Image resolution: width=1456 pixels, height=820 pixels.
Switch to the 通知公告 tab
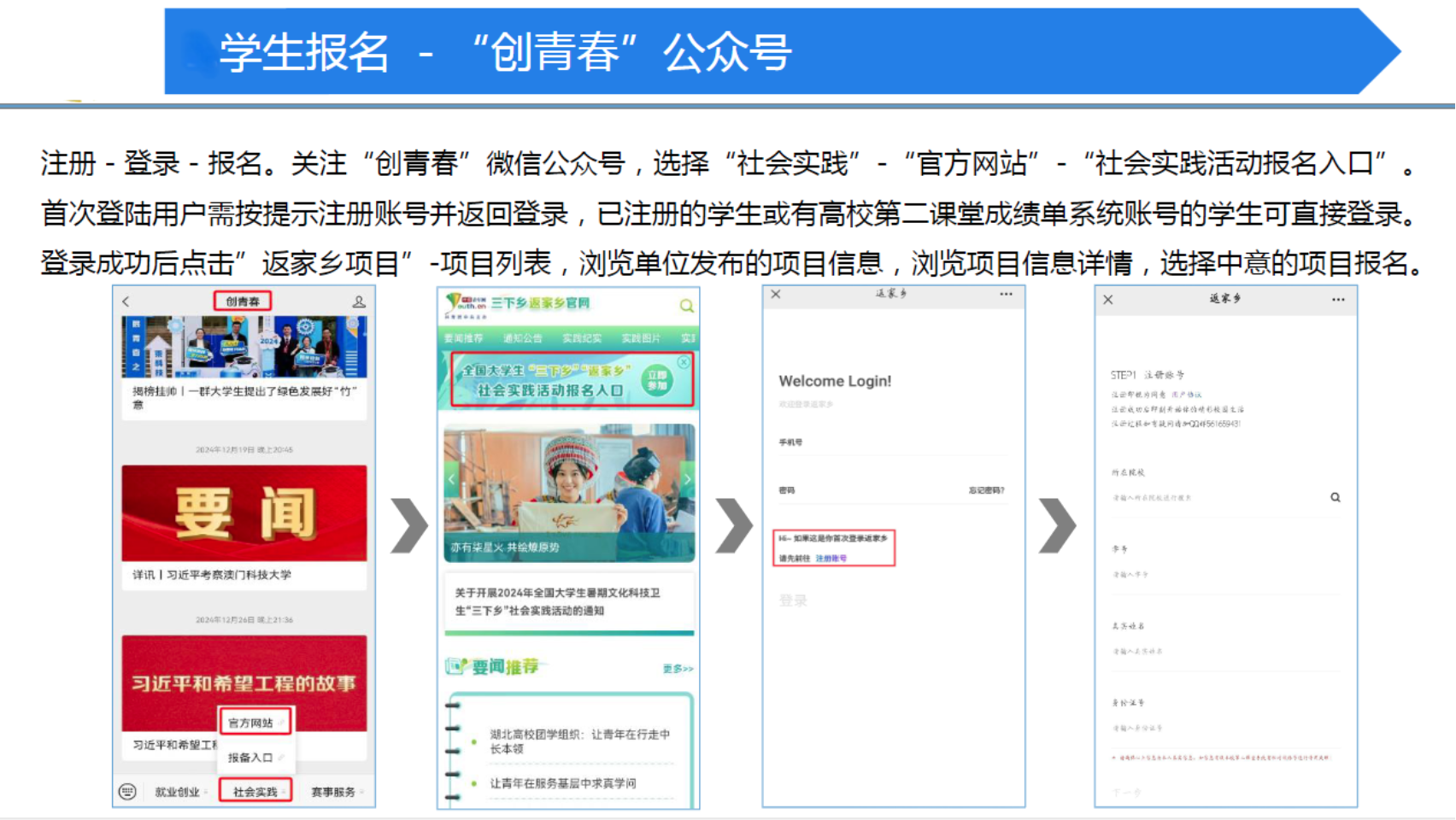click(522, 338)
